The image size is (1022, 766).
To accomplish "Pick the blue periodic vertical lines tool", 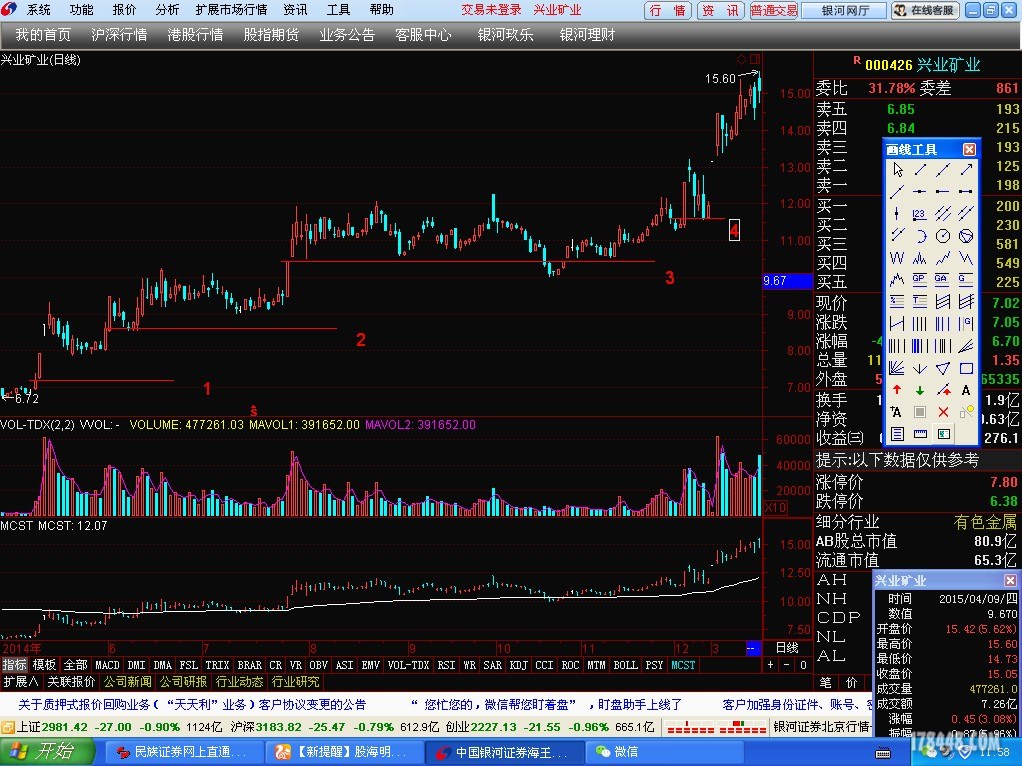I will tap(920, 345).
